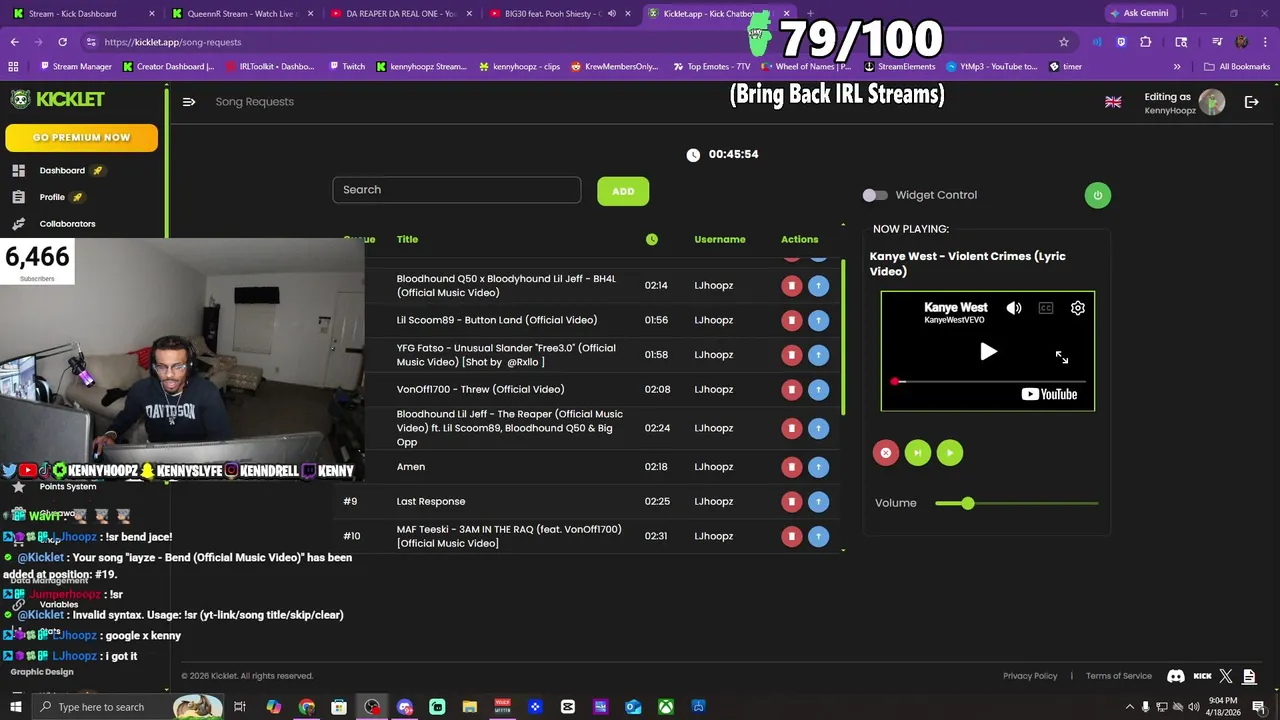Click the duration clock column header icon
This screenshot has height=720, width=1280.
point(652,239)
